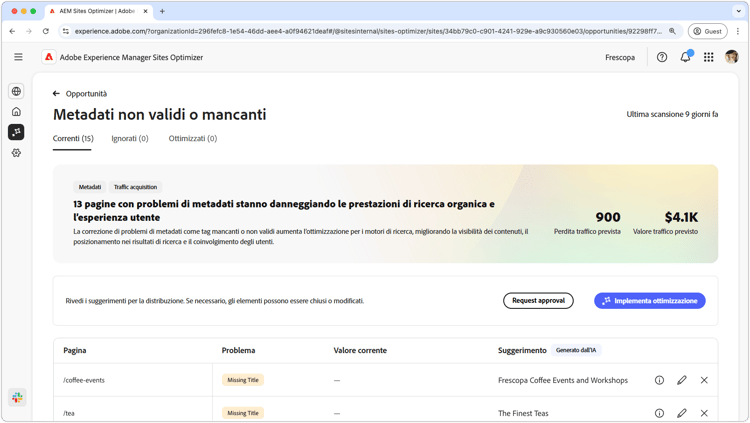750x423 pixels.
Task: Click the Frescopa site name
Action: coord(620,57)
